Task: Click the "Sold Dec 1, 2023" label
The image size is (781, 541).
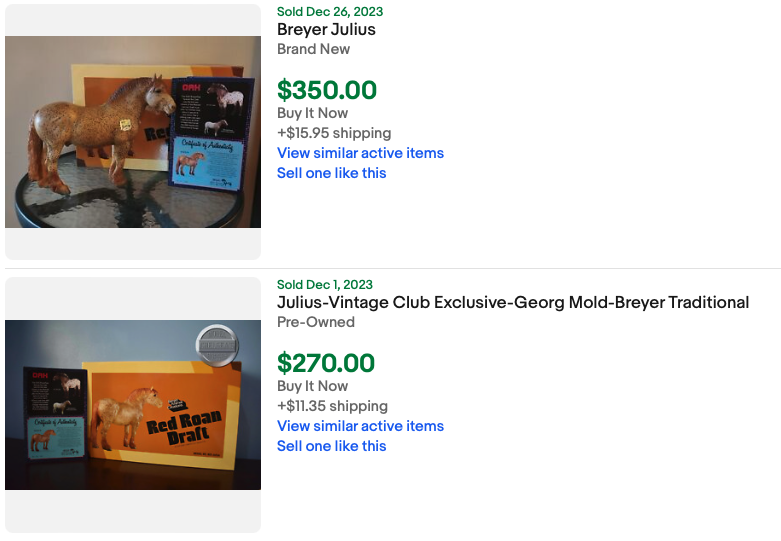Action: coord(325,284)
